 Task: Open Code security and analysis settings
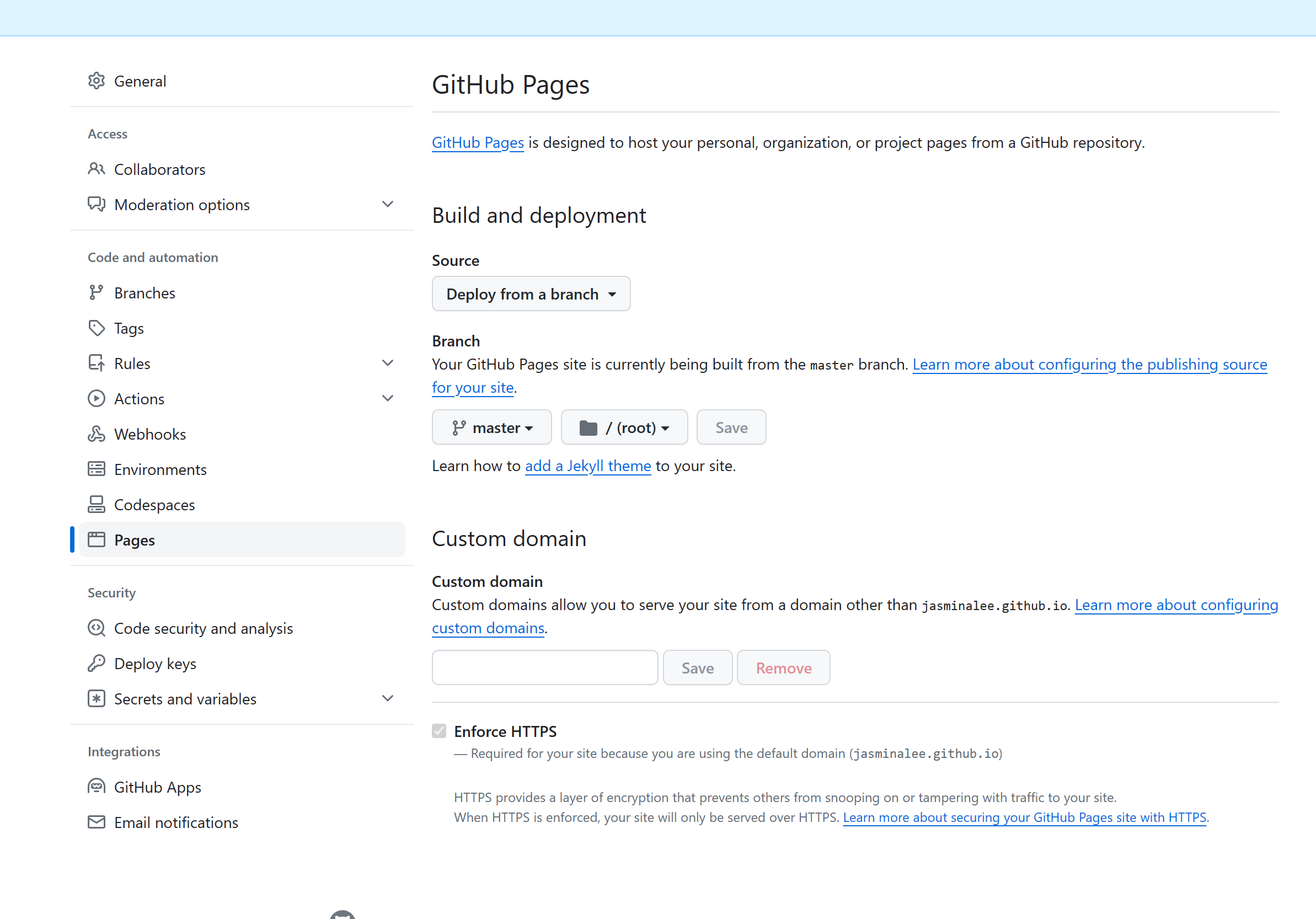(242, 628)
